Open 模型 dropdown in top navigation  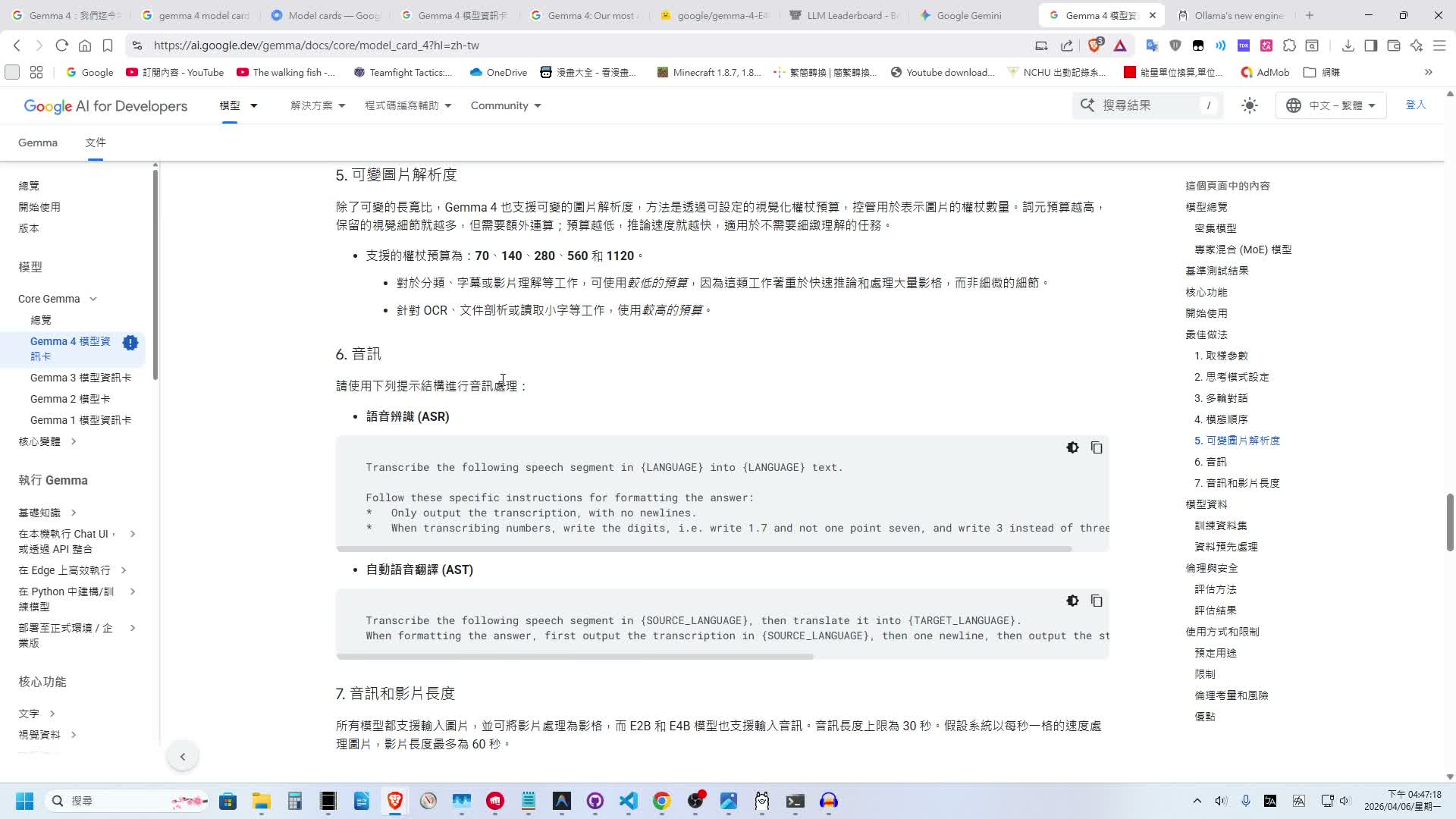[238, 105]
